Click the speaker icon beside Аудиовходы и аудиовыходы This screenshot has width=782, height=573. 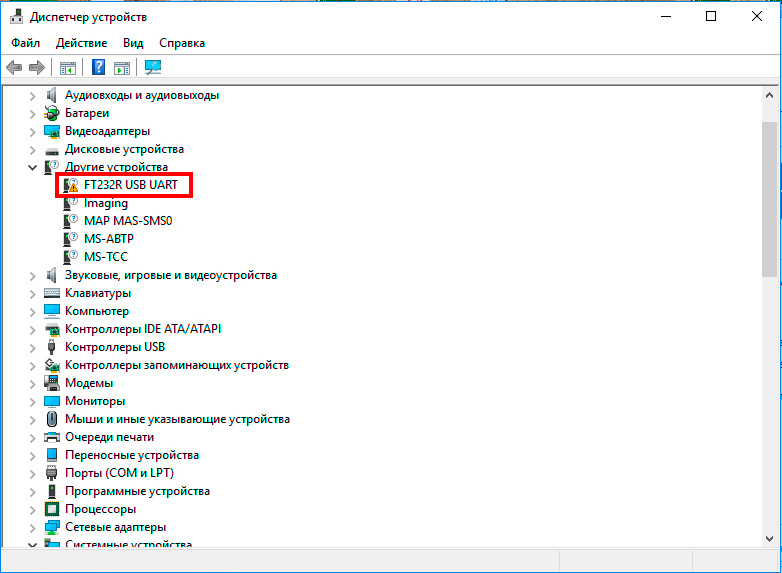click(x=51, y=95)
